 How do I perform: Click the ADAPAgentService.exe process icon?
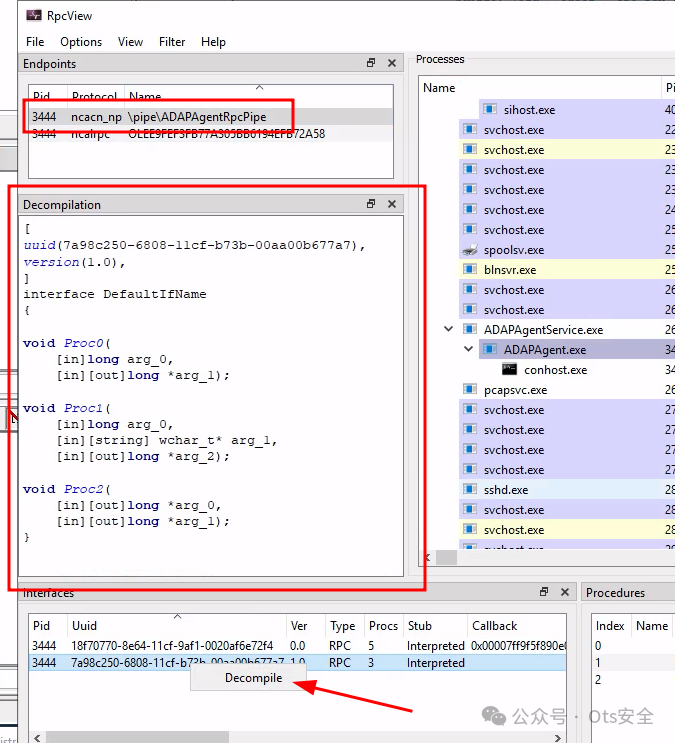(470, 329)
